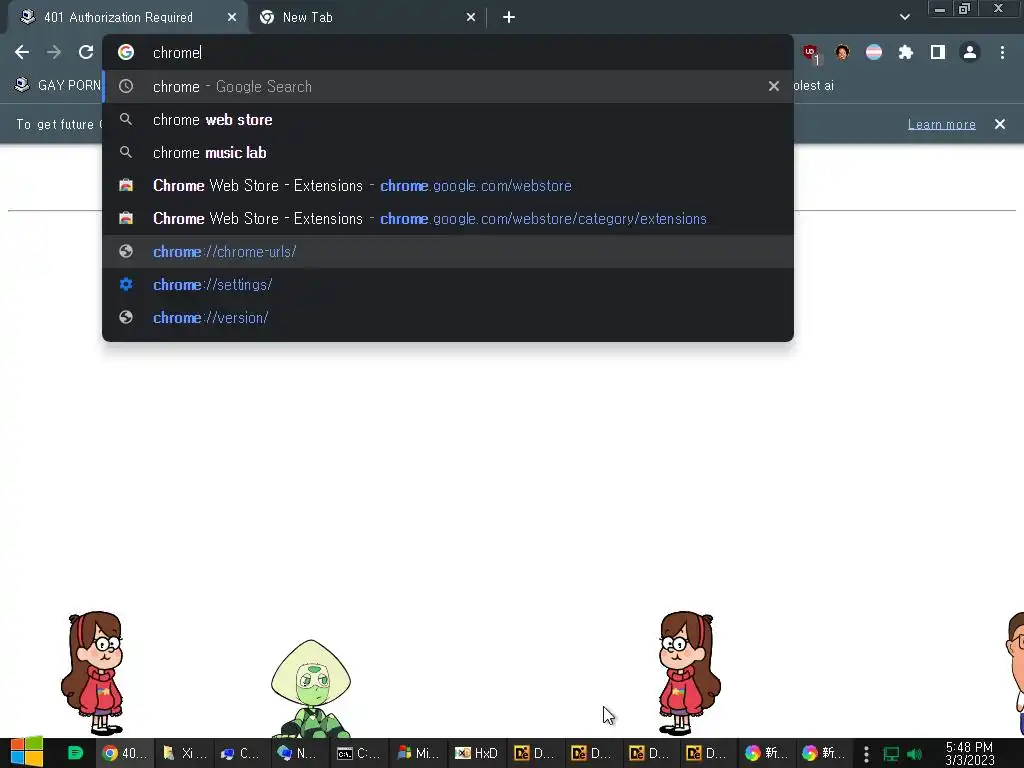Open the command prompt C:... taskbar item
Viewport: 1024px width, 768px height.
(358, 753)
